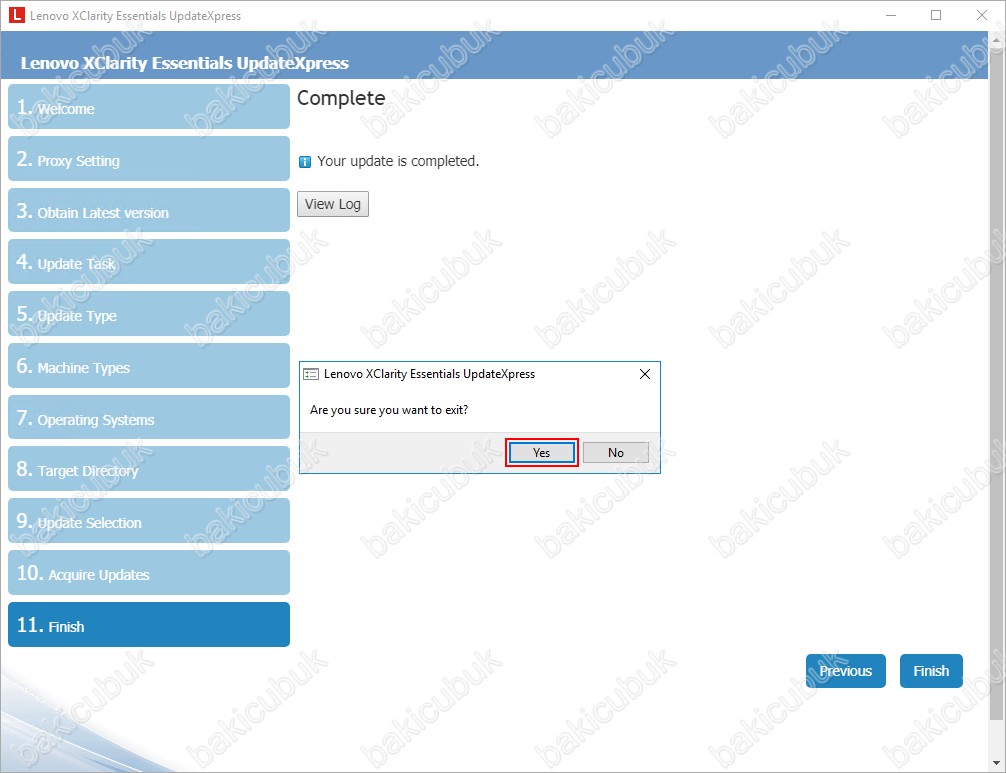This screenshot has width=1006, height=773.
Task: Go to step 4 Update Task
Action: 149,262
